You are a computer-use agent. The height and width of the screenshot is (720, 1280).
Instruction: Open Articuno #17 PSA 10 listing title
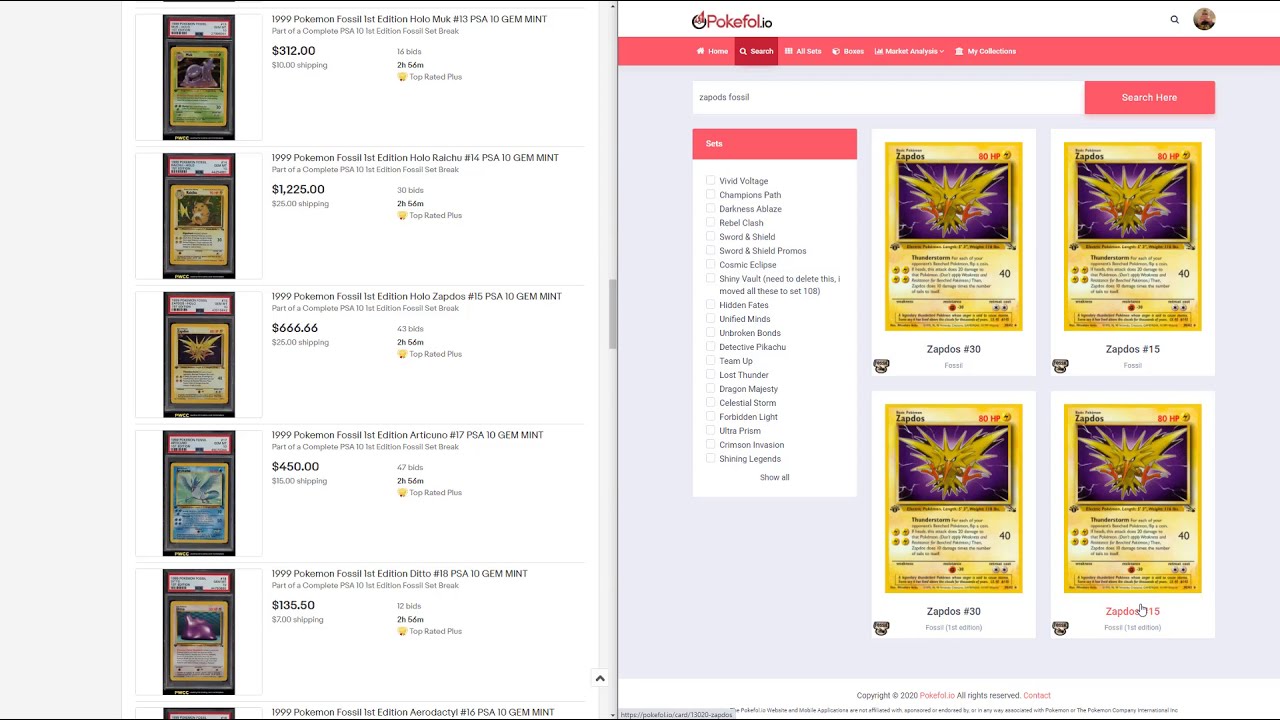(x=407, y=435)
